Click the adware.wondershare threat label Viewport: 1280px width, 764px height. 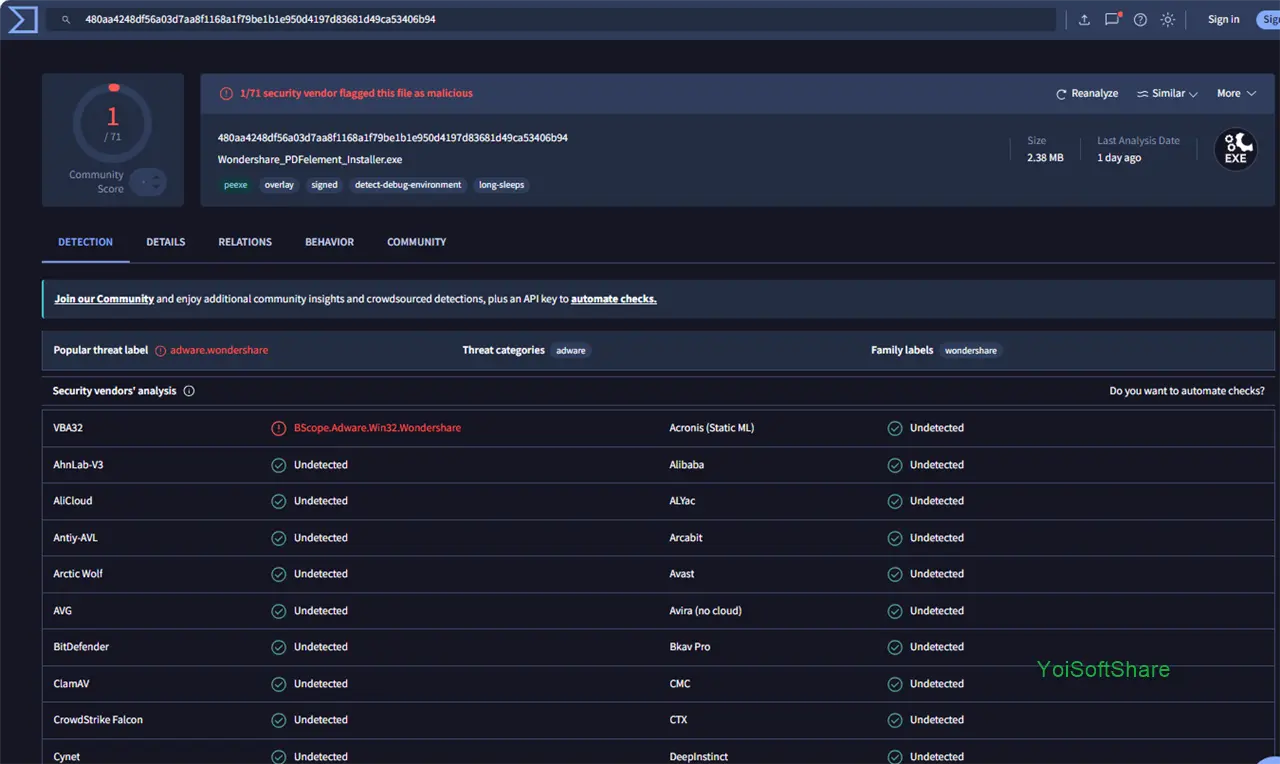pos(219,351)
